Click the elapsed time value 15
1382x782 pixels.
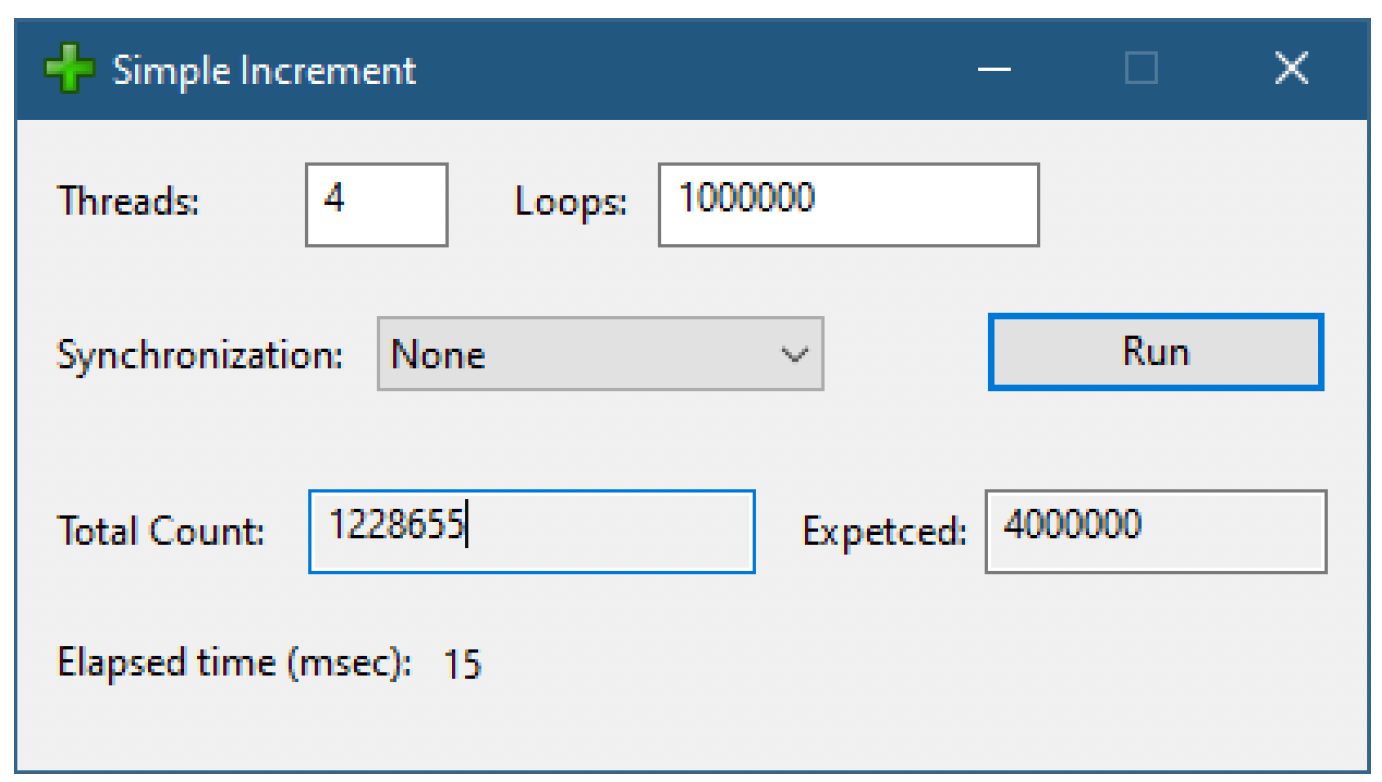click(462, 665)
